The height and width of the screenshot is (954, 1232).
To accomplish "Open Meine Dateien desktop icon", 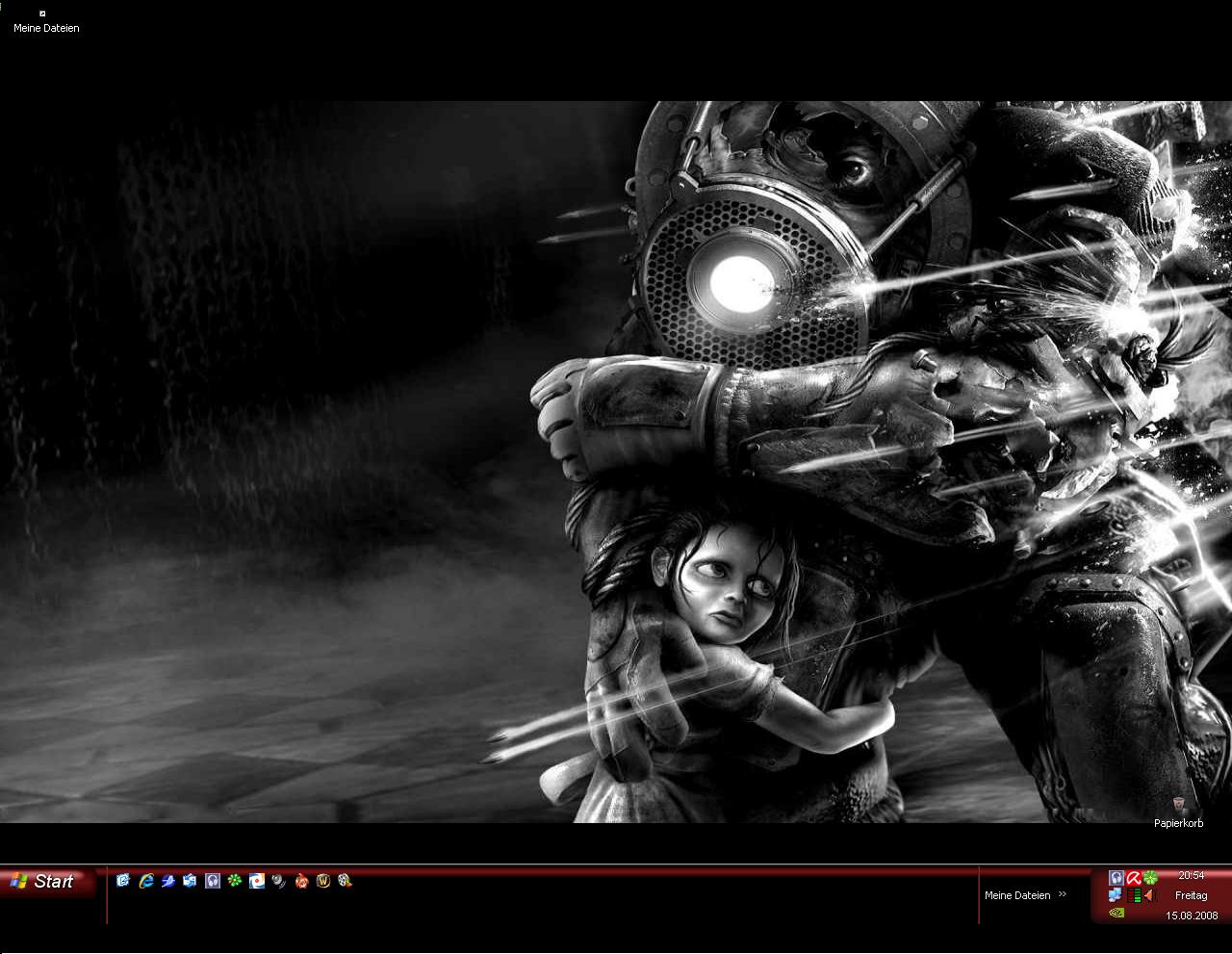I will tap(43, 14).
